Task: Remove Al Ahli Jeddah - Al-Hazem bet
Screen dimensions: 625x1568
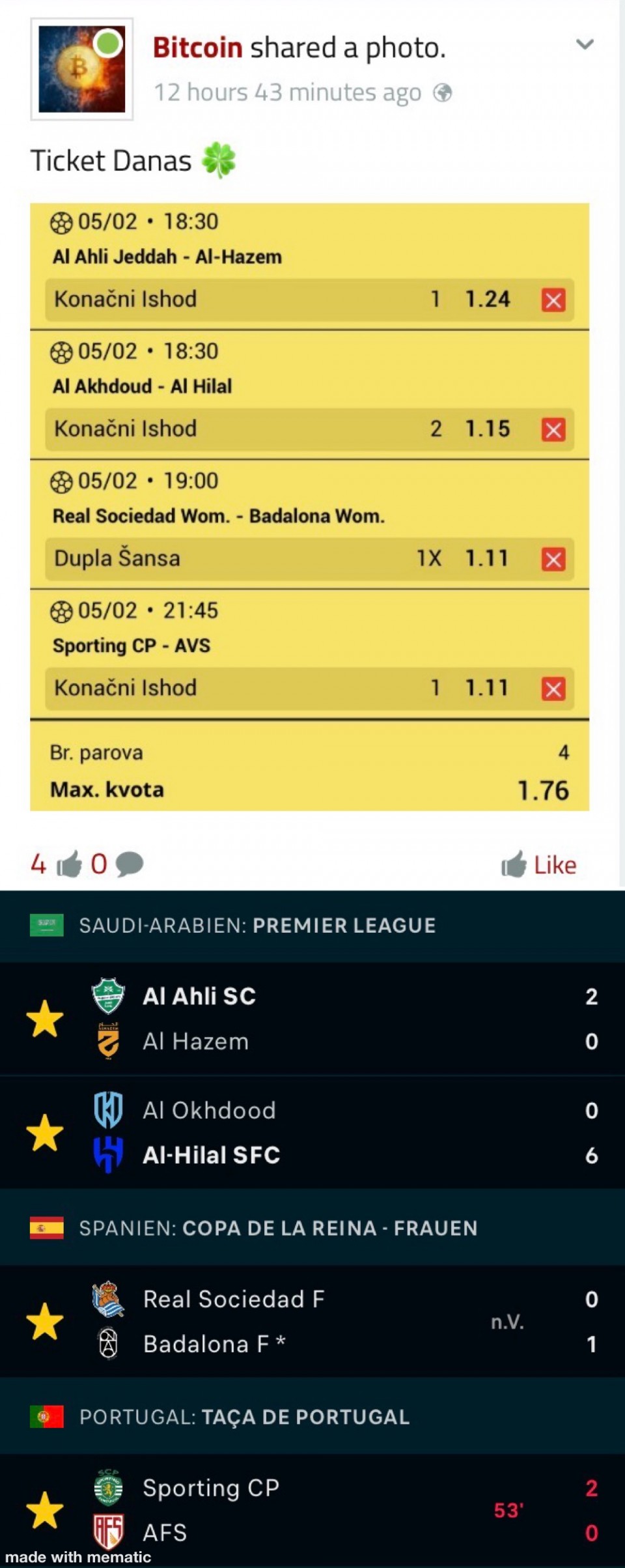Action: click(x=553, y=300)
